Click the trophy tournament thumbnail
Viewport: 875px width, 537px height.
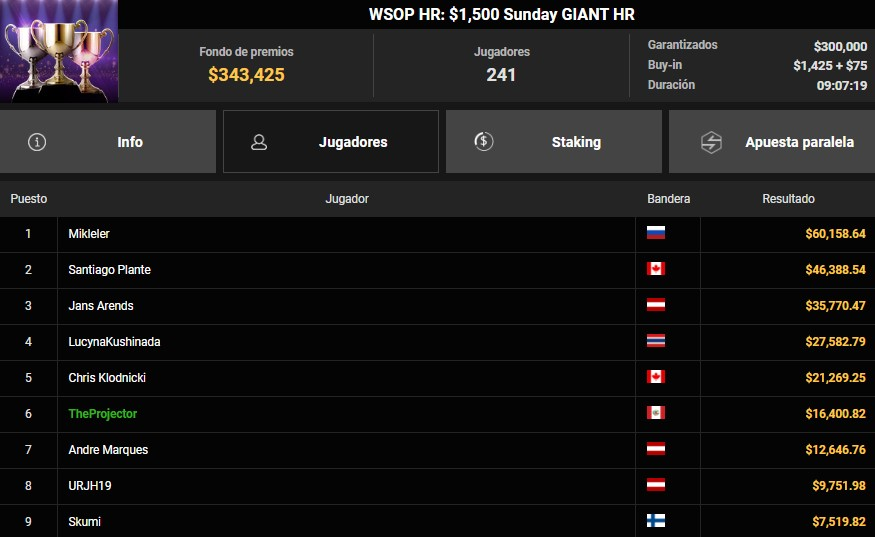point(59,51)
